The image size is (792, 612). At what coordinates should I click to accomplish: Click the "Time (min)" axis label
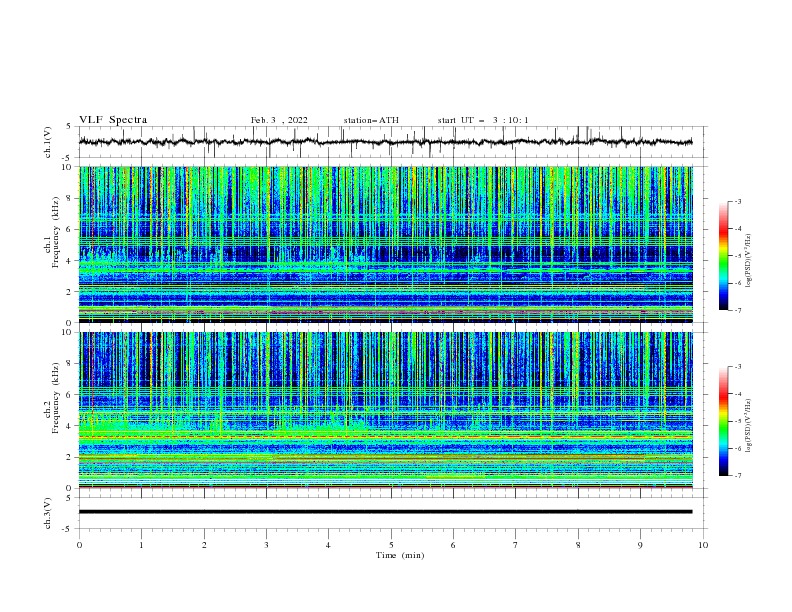pyautogui.click(x=400, y=555)
